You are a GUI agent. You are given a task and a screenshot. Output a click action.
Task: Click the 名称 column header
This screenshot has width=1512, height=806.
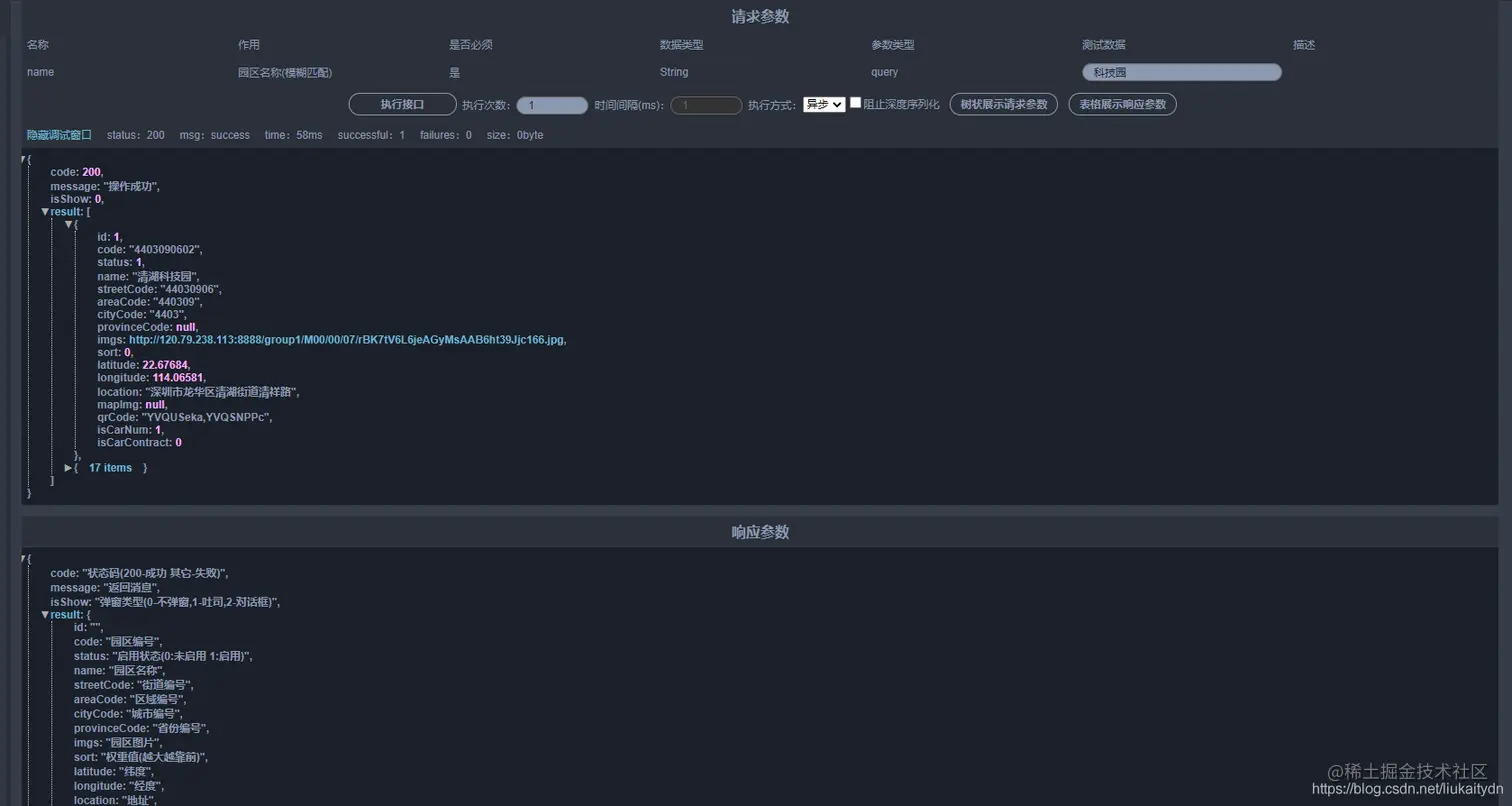(x=38, y=45)
